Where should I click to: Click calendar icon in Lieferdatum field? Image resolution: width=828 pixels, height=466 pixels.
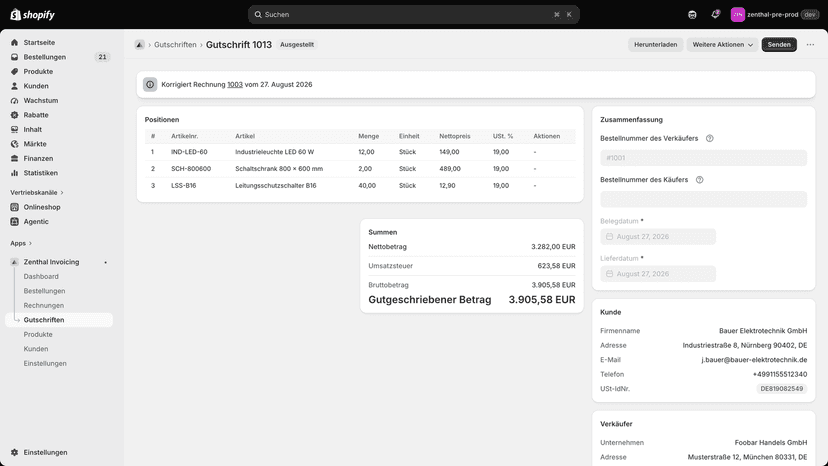click(x=609, y=274)
